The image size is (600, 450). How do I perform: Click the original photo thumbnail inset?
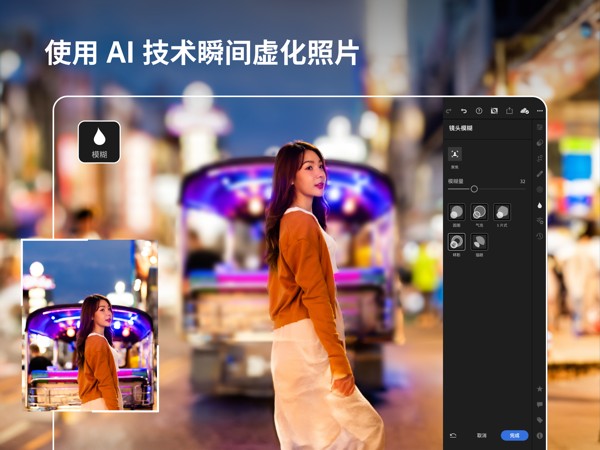coord(90,326)
